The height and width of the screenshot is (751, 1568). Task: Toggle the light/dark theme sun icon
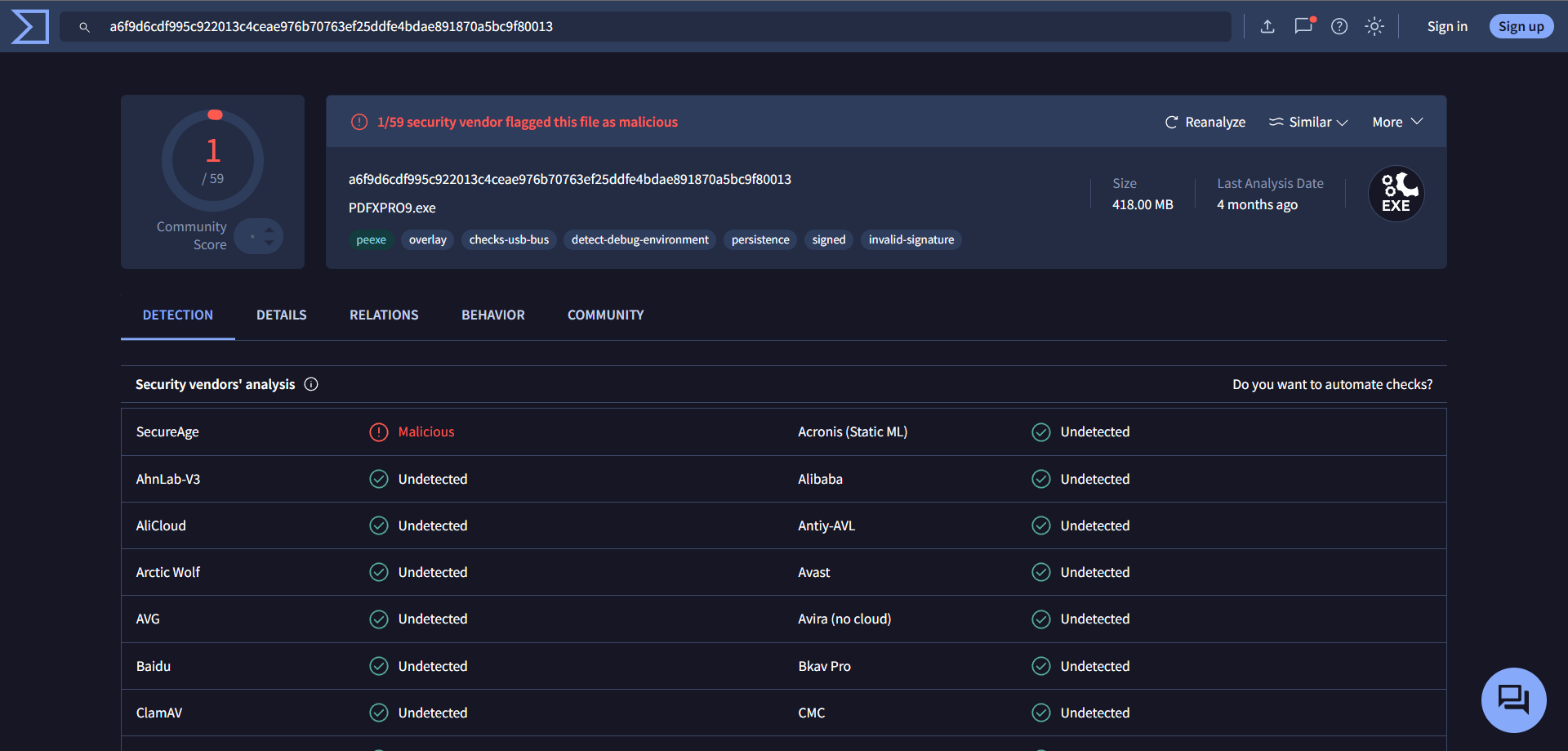pos(1374,27)
